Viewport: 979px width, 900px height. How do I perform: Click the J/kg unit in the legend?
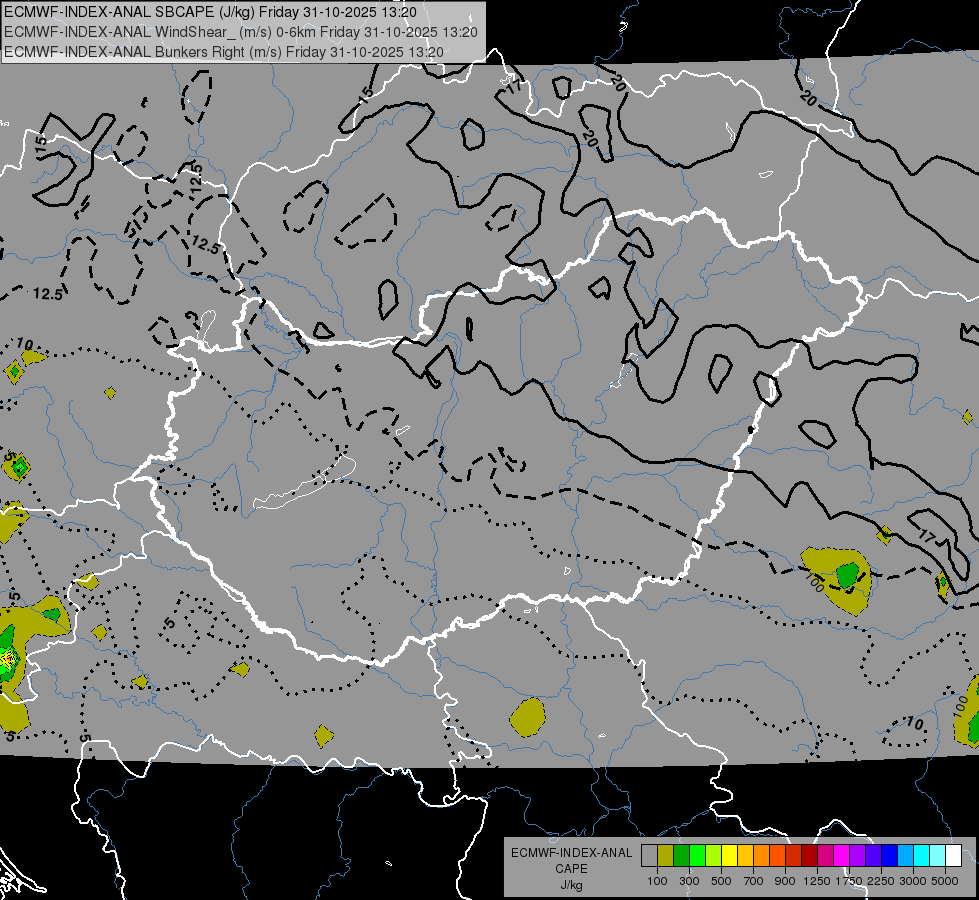(571, 885)
